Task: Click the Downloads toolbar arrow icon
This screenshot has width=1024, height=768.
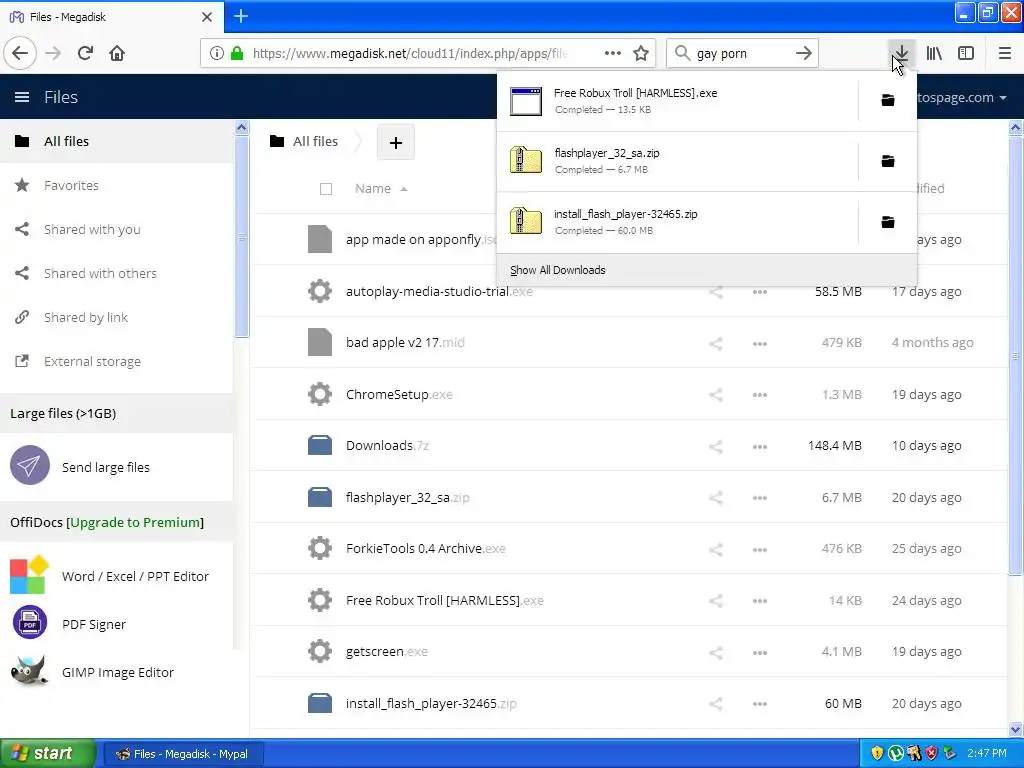Action: [901, 54]
